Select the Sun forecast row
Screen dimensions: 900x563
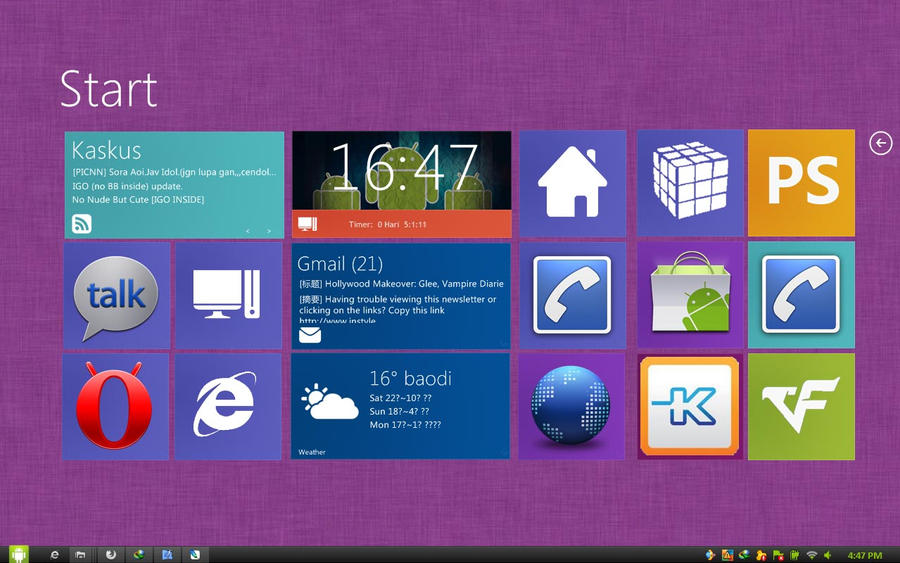click(x=399, y=411)
